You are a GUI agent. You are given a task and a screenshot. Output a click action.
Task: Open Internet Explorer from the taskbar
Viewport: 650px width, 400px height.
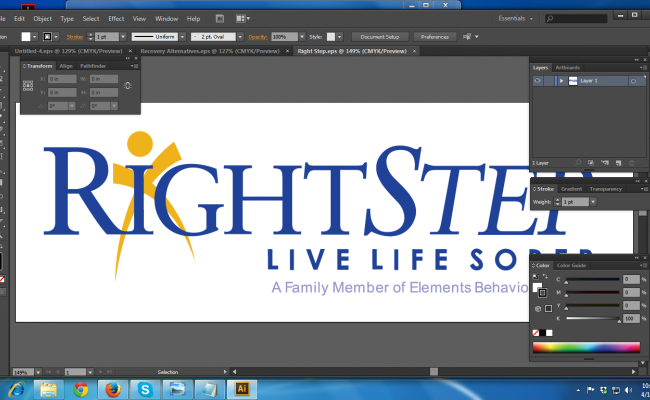point(17,389)
